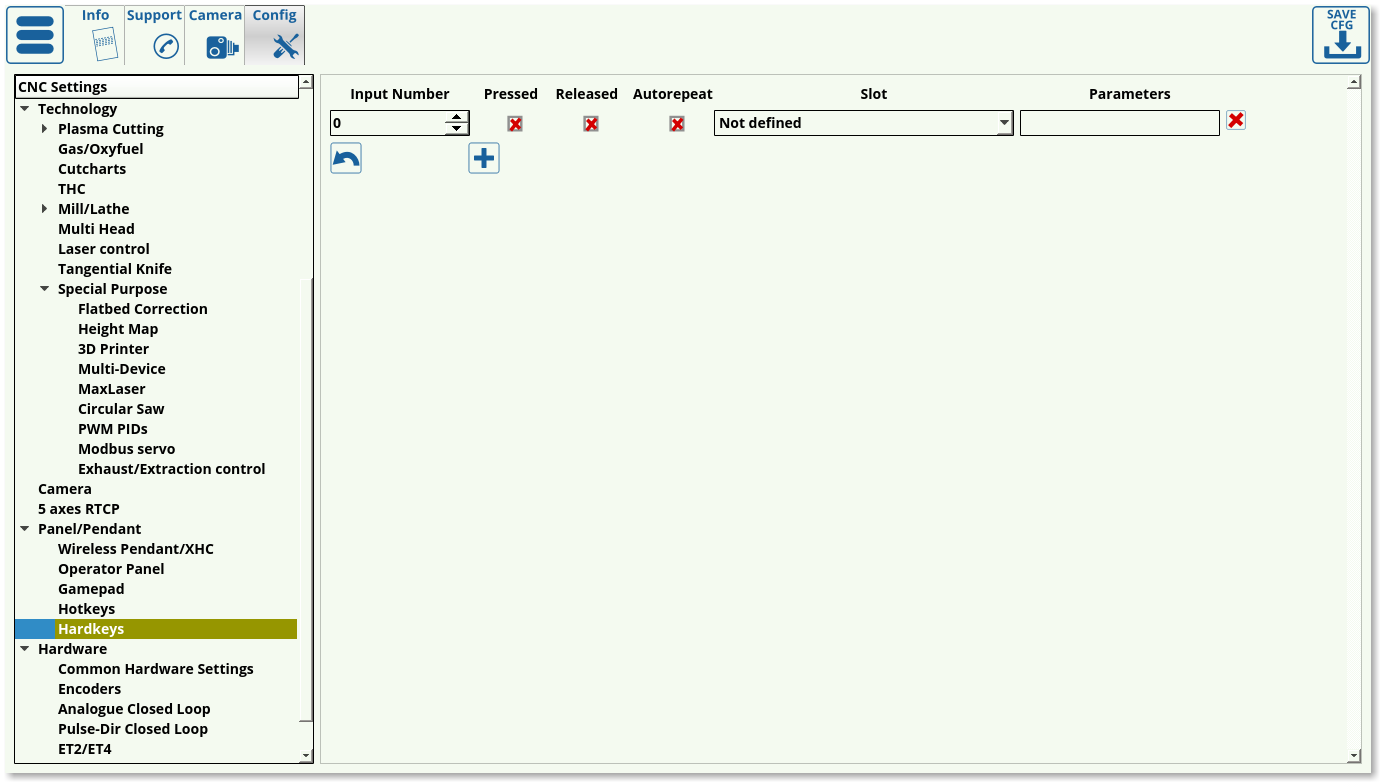
Task: Collapse the Special Purpose tree node
Action: point(45,289)
